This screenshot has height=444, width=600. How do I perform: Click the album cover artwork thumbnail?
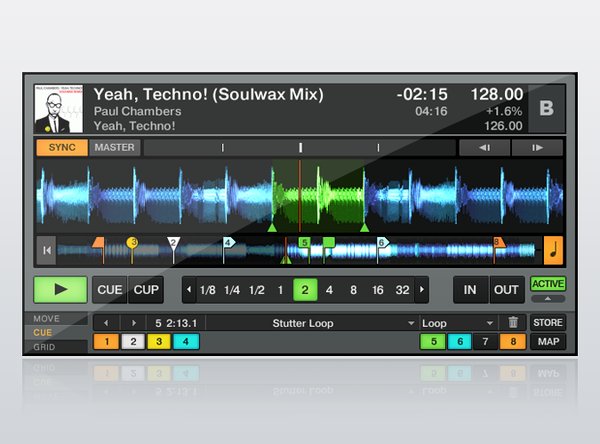59,108
